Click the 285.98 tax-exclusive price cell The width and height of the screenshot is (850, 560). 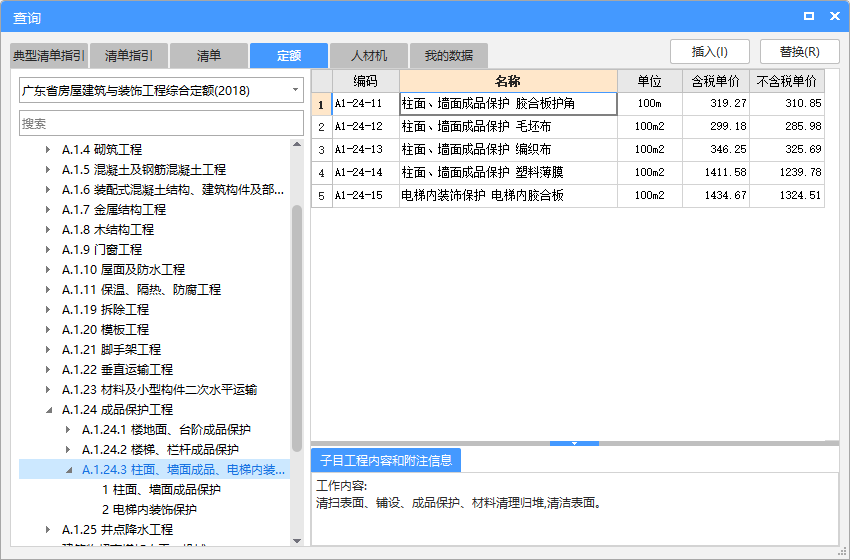click(x=787, y=127)
